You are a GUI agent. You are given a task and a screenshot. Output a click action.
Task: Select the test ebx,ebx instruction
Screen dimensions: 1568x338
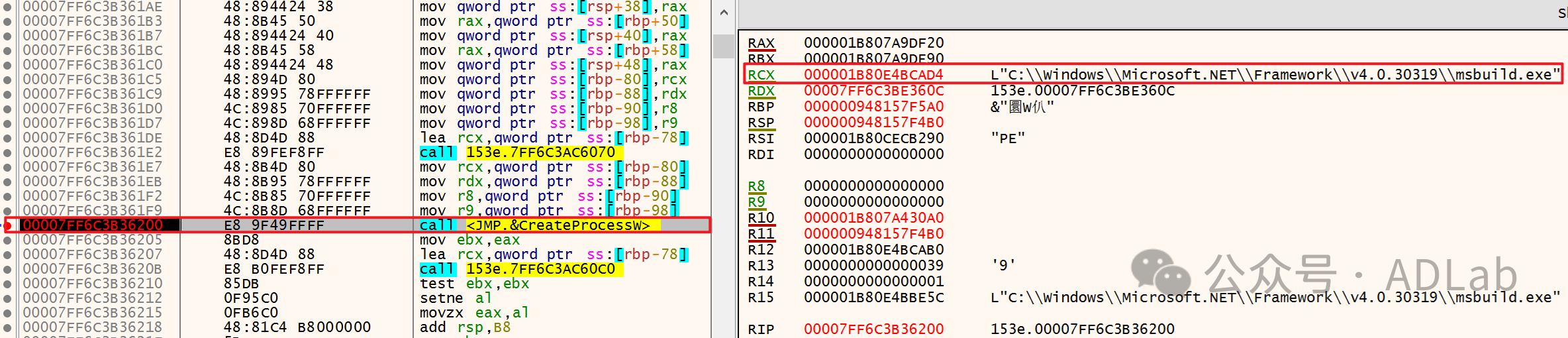click(474, 284)
